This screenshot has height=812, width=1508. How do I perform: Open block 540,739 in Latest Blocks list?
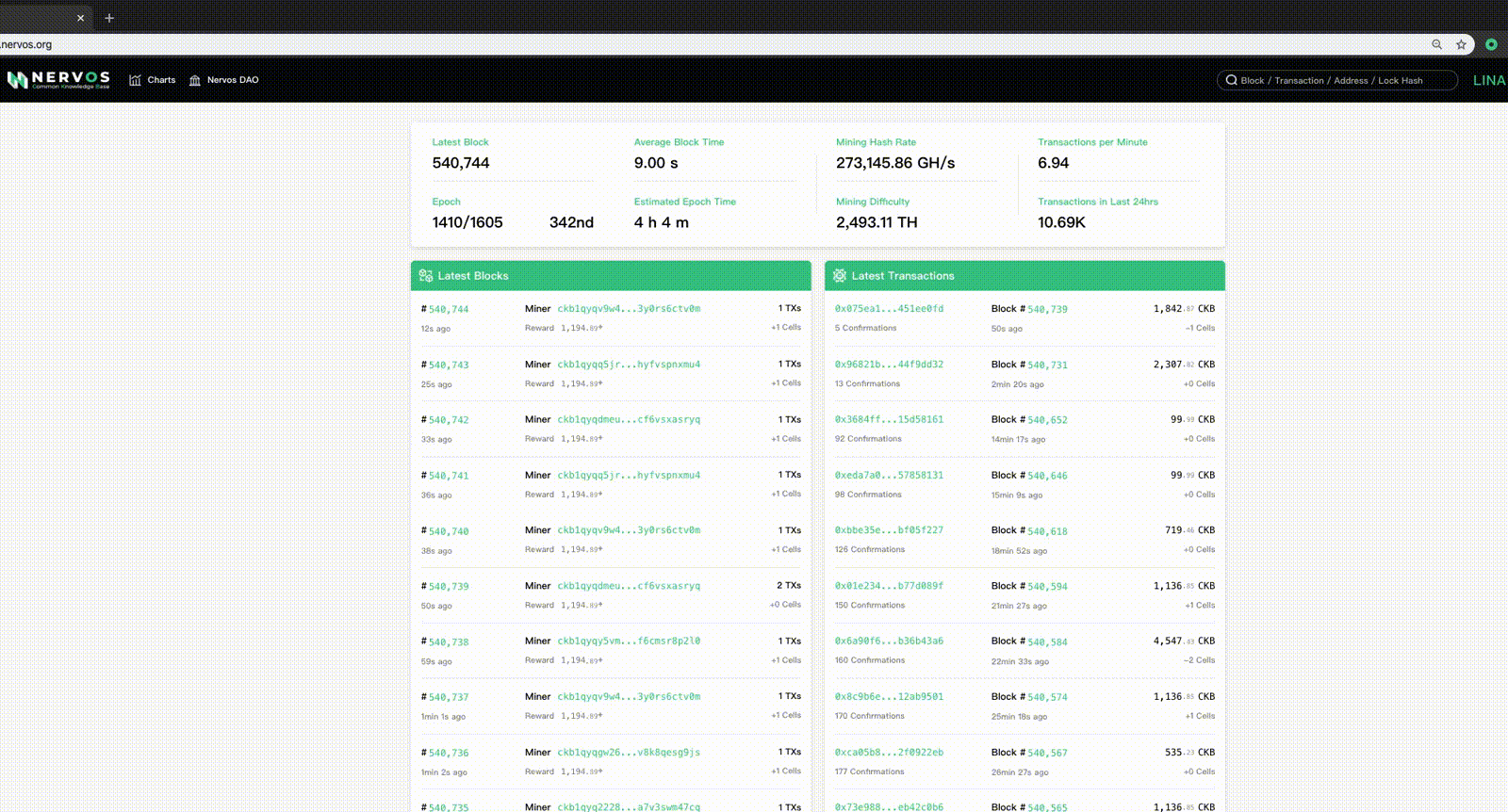tap(449, 586)
